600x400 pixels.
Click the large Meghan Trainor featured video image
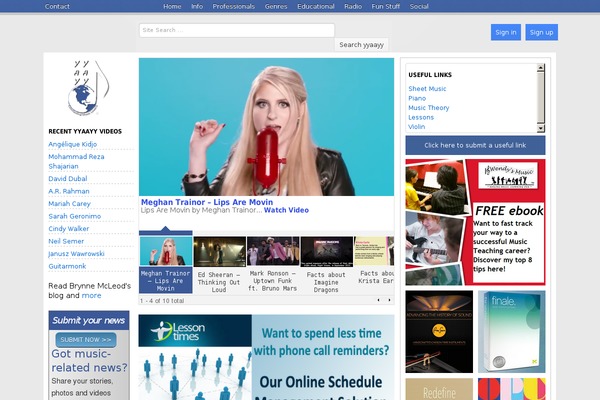(x=266, y=127)
